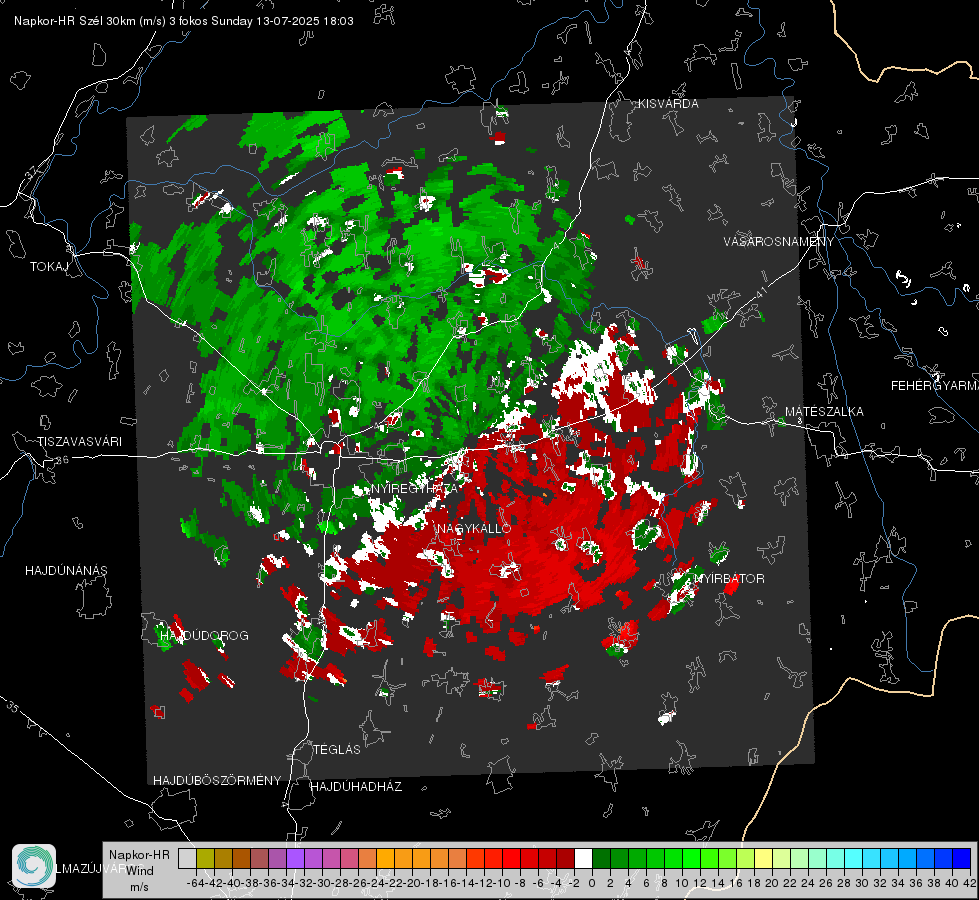Click the 42 value on the legend scale
The image size is (979, 900).
coord(970,883)
